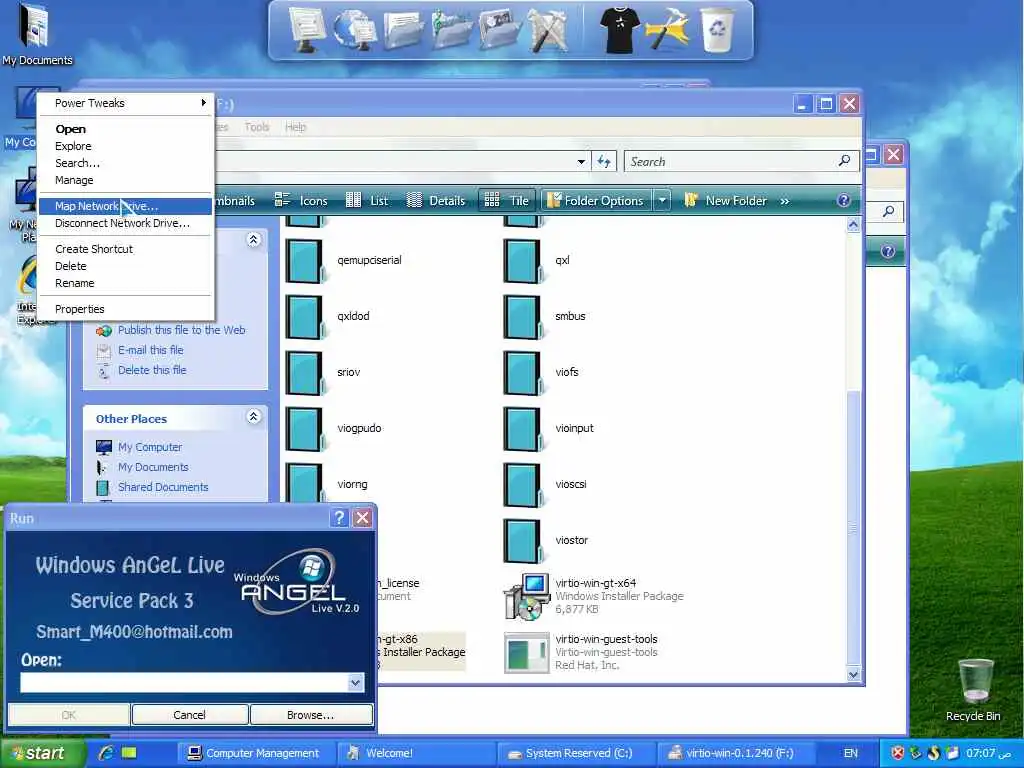This screenshot has height=768, width=1024.
Task: Expand the toolbar overflow chevron
Action: point(785,201)
